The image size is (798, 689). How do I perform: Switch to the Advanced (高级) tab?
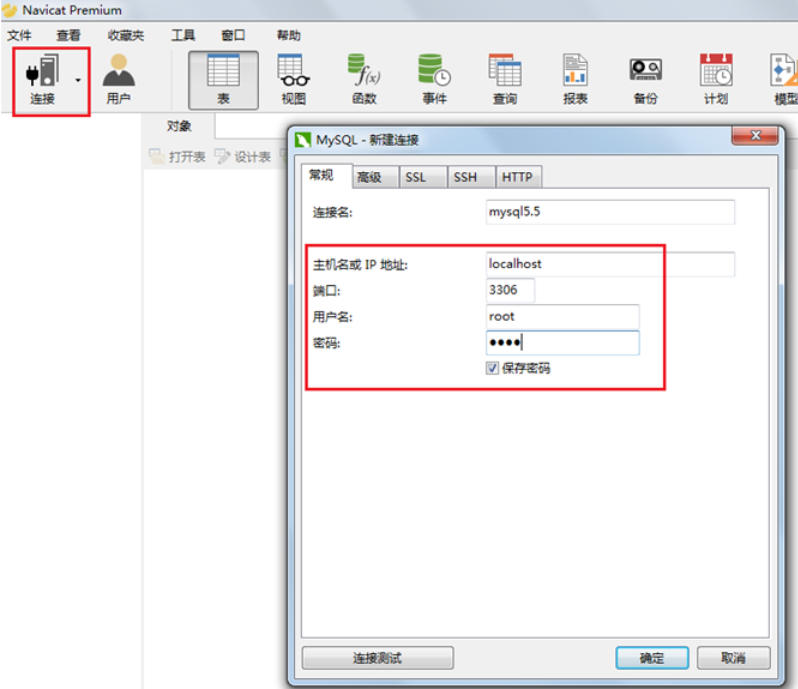point(375,177)
